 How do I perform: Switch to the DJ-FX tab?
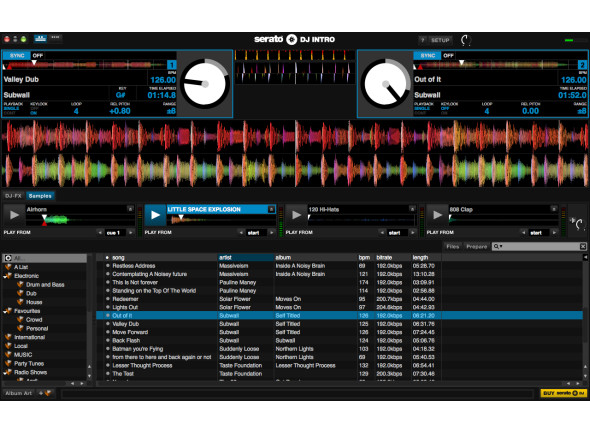(x=13, y=196)
